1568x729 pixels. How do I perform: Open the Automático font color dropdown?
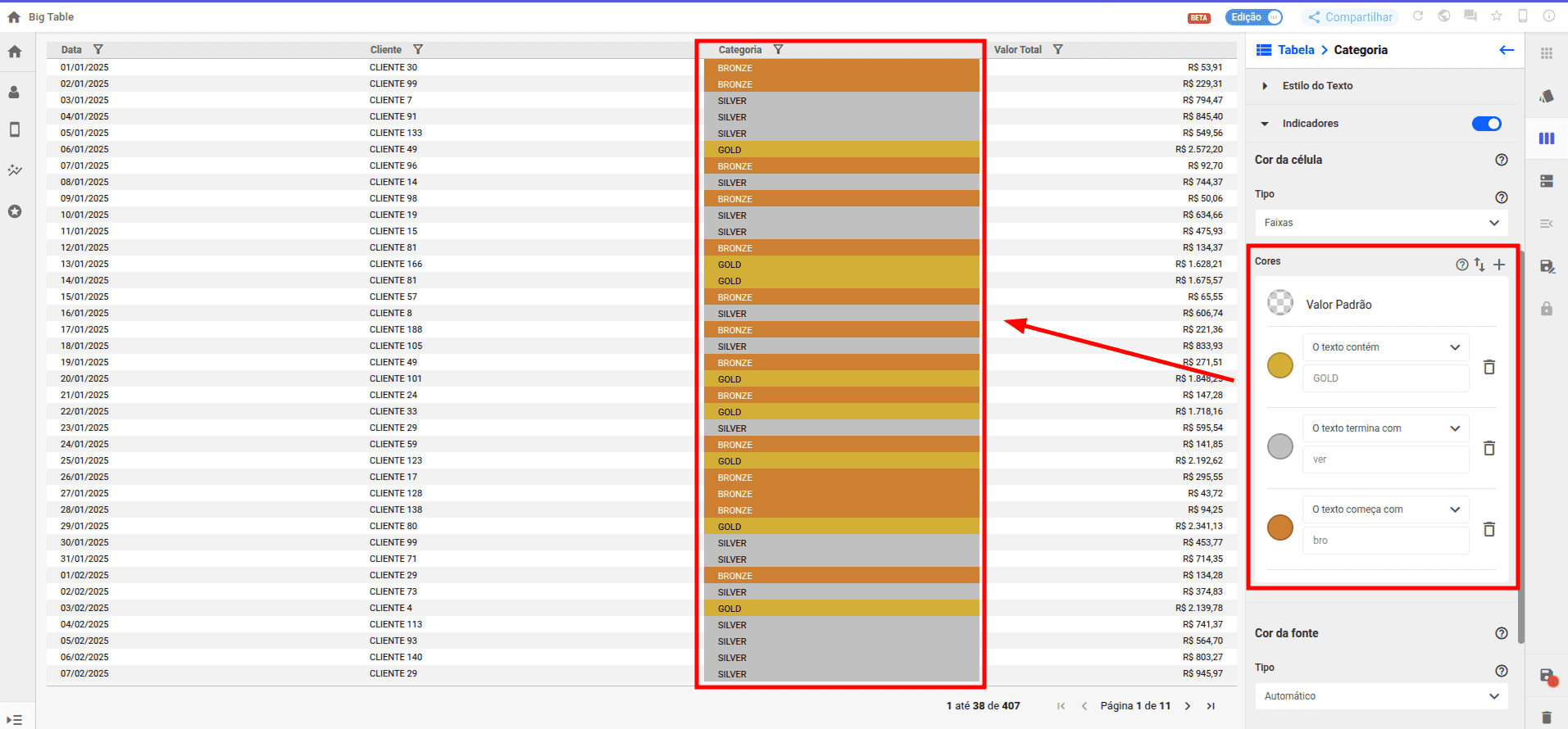click(1381, 696)
